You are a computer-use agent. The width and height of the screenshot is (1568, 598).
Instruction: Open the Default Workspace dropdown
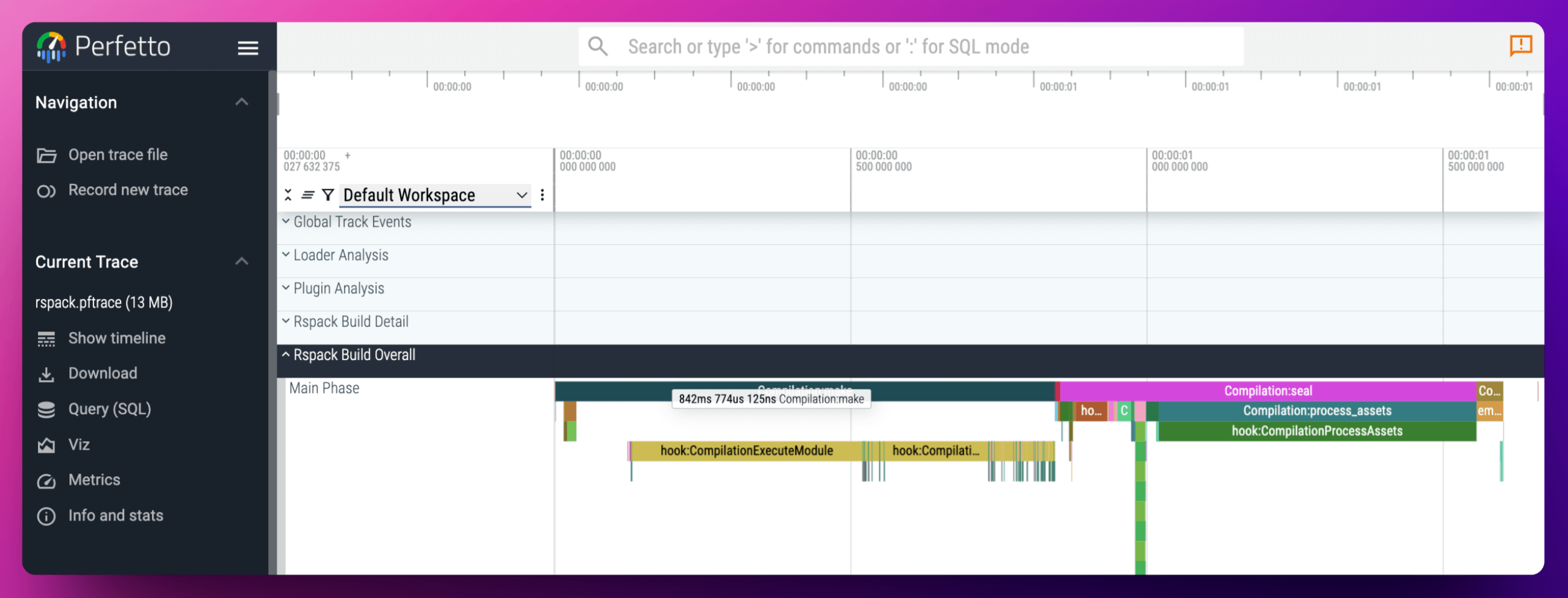tap(434, 195)
